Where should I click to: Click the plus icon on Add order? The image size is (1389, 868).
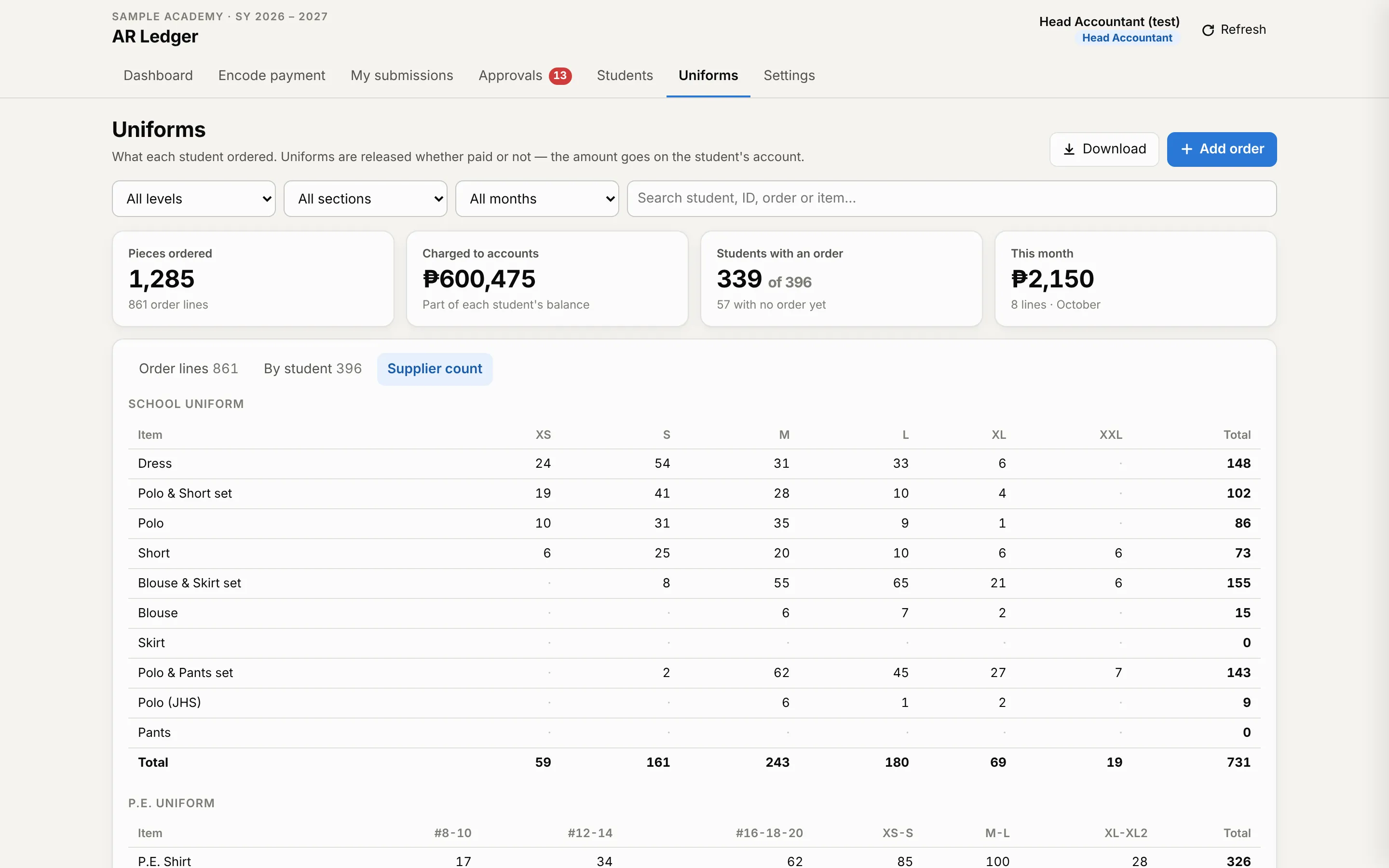pos(1186,149)
